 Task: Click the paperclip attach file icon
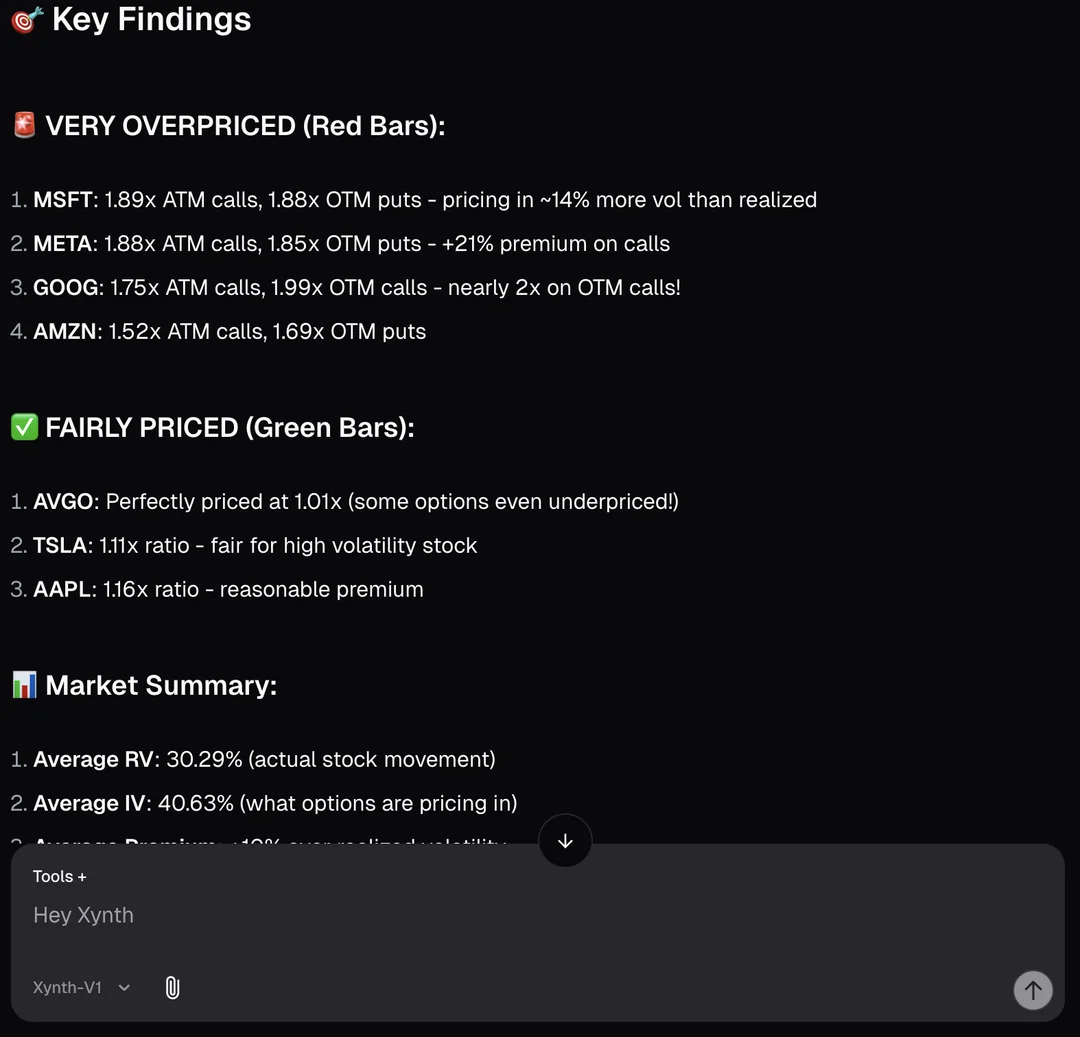[172, 988]
